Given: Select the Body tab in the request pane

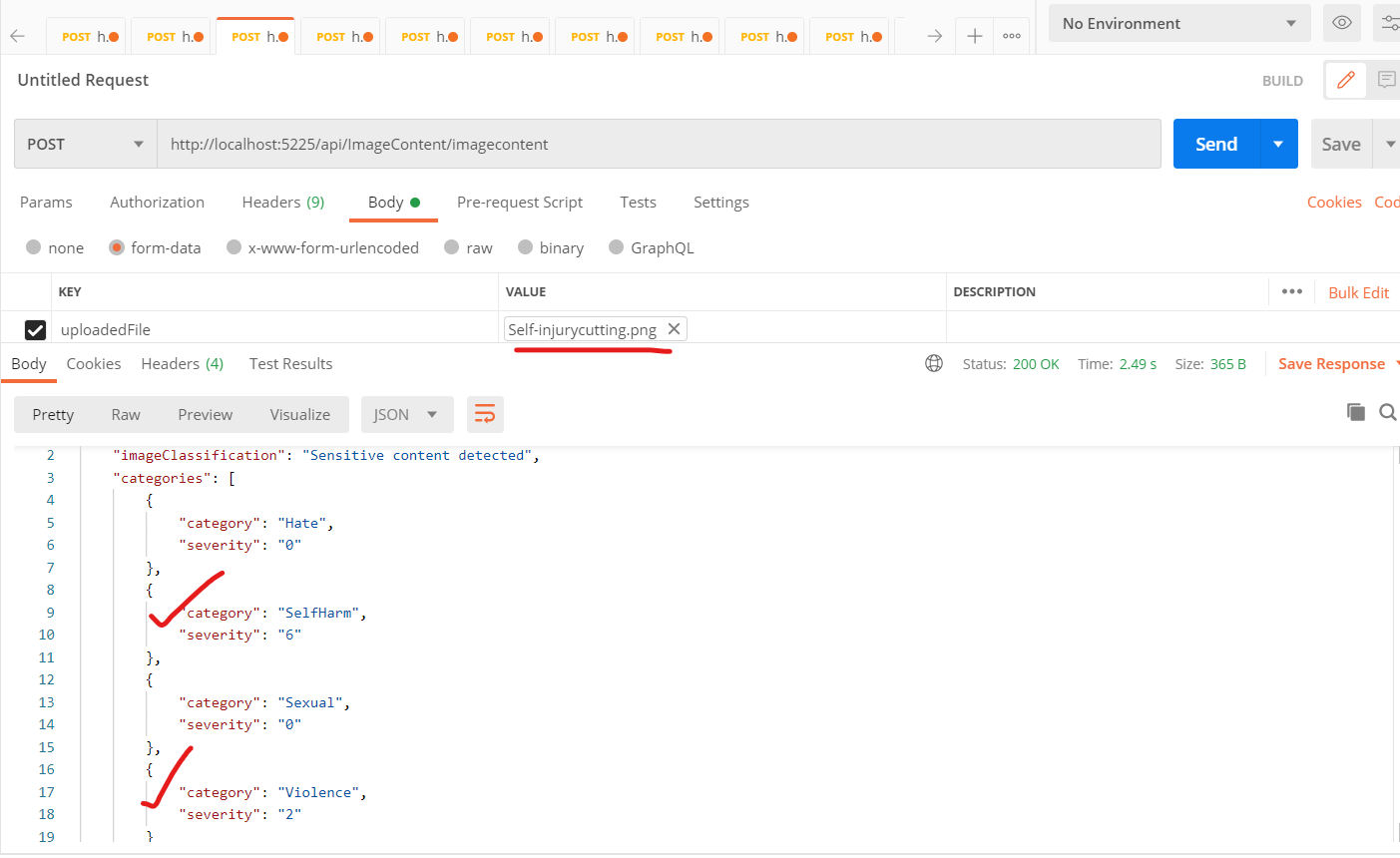Looking at the screenshot, I should [x=393, y=202].
